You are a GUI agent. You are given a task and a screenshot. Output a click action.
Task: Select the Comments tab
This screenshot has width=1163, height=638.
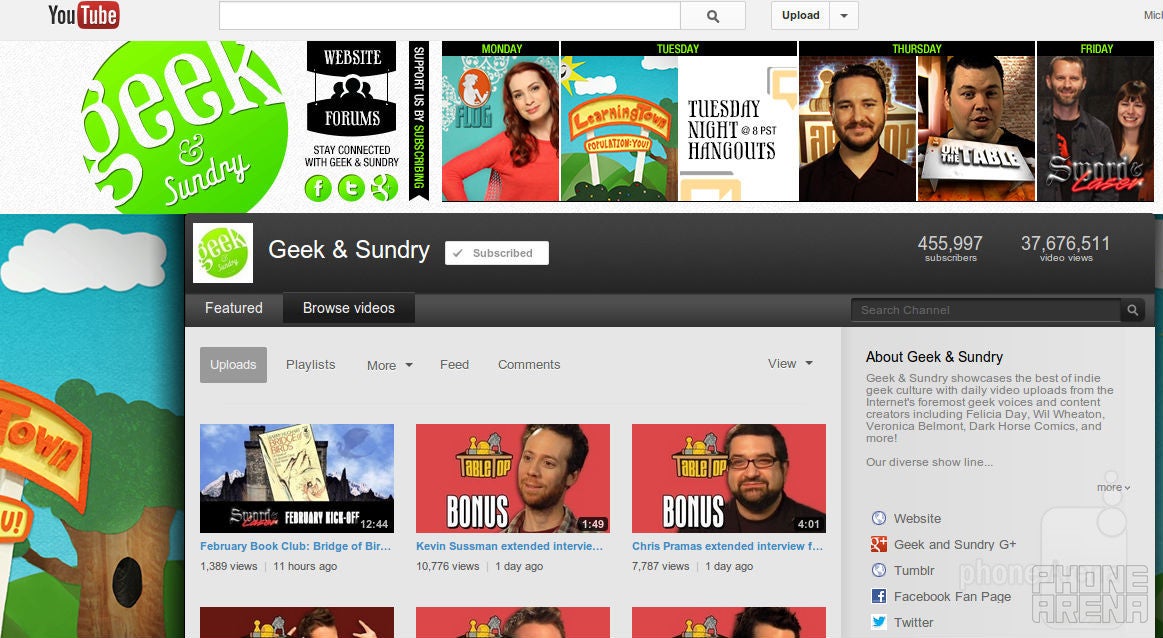529,364
